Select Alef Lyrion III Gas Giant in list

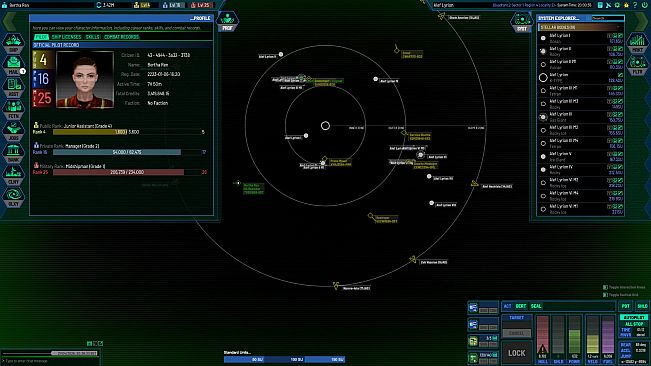tap(581, 117)
